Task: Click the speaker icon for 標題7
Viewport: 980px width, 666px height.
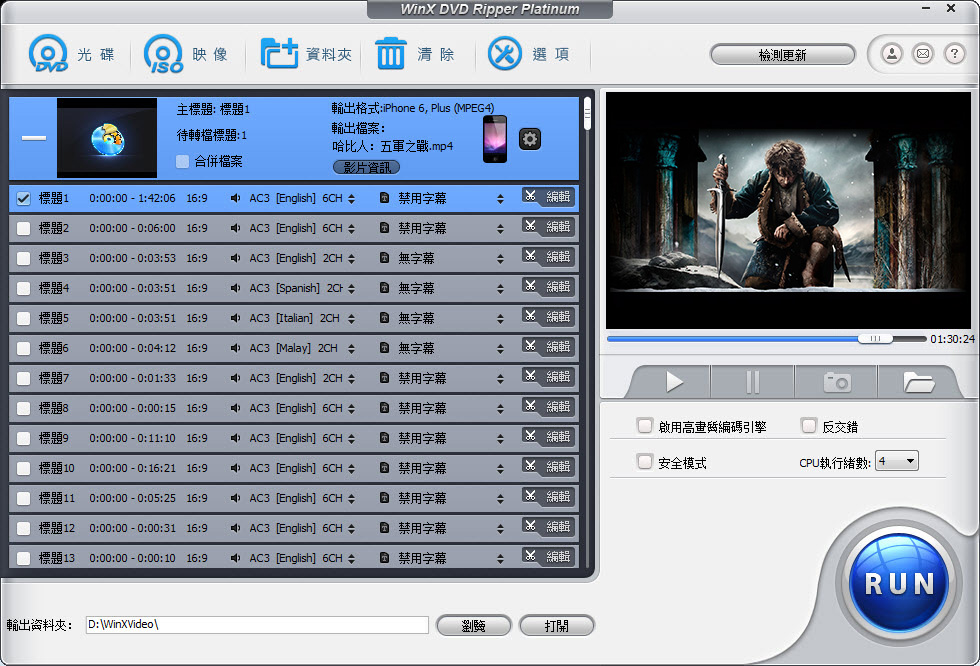Action: (236, 378)
